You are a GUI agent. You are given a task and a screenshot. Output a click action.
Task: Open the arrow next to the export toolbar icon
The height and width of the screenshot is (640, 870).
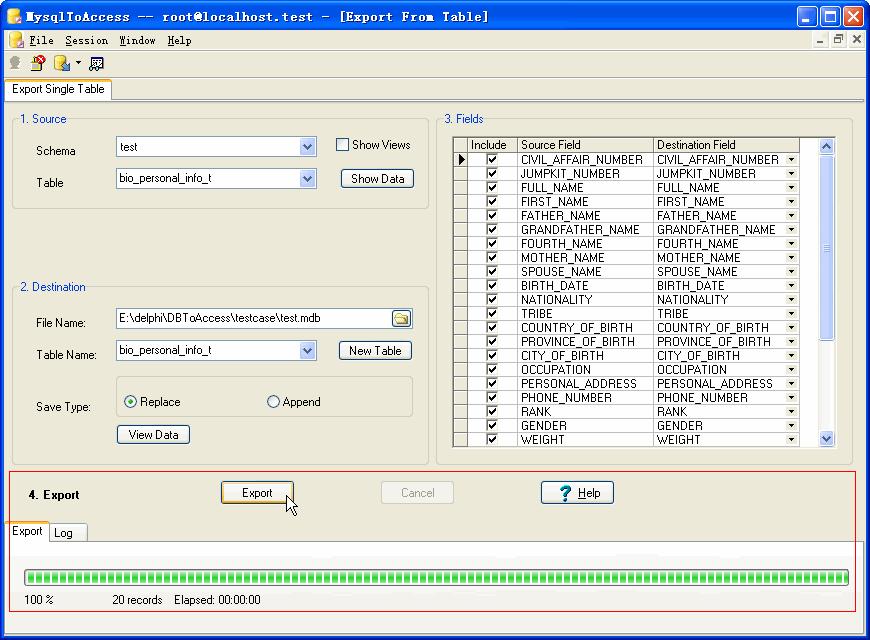click(x=78, y=63)
